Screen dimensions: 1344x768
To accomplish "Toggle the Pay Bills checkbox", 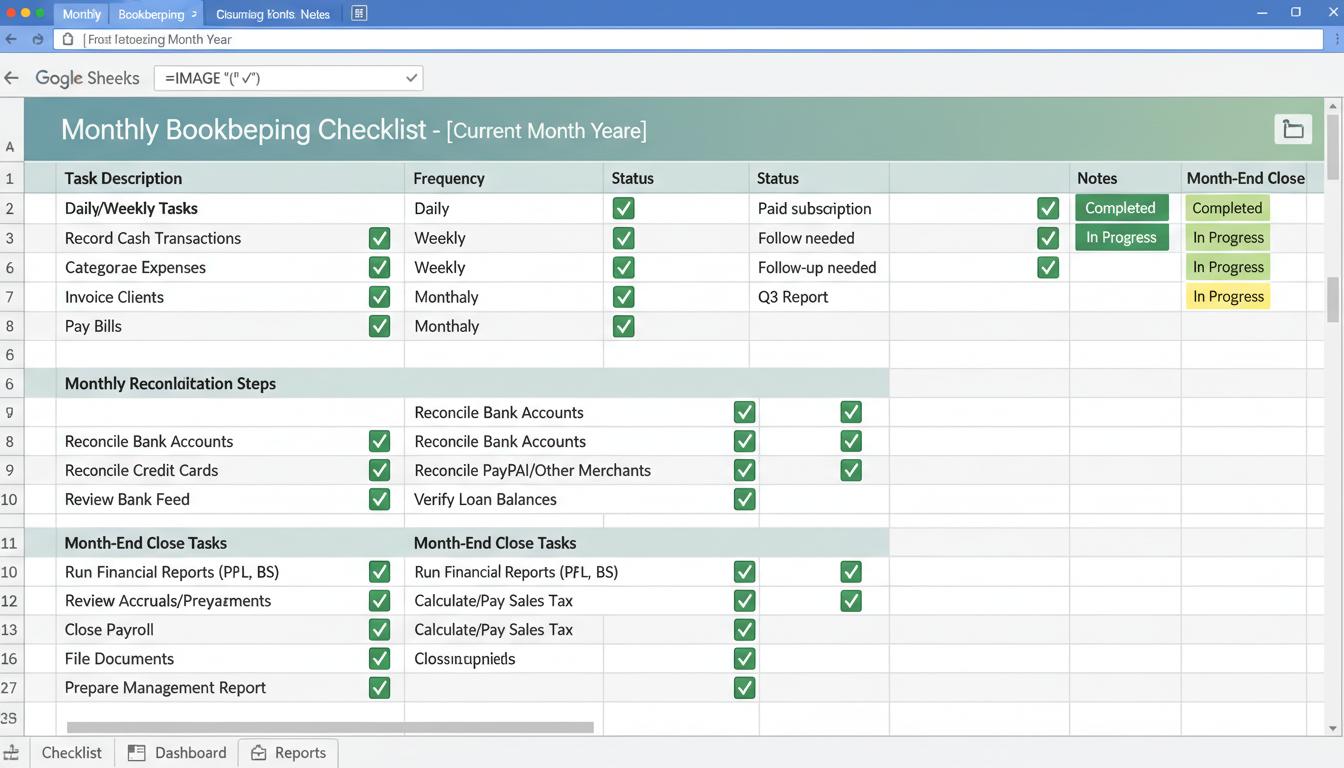I will [379, 326].
